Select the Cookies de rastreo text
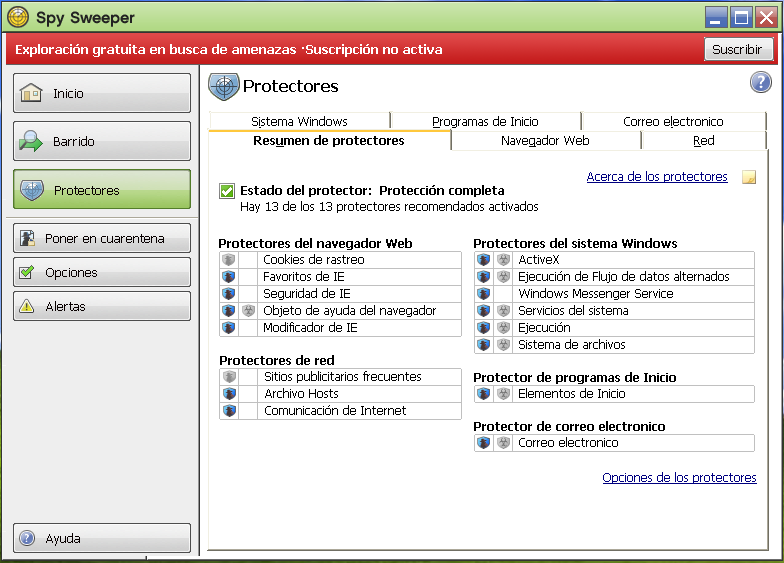Image resolution: width=784 pixels, height=563 pixels. pyautogui.click(x=314, y=260)
